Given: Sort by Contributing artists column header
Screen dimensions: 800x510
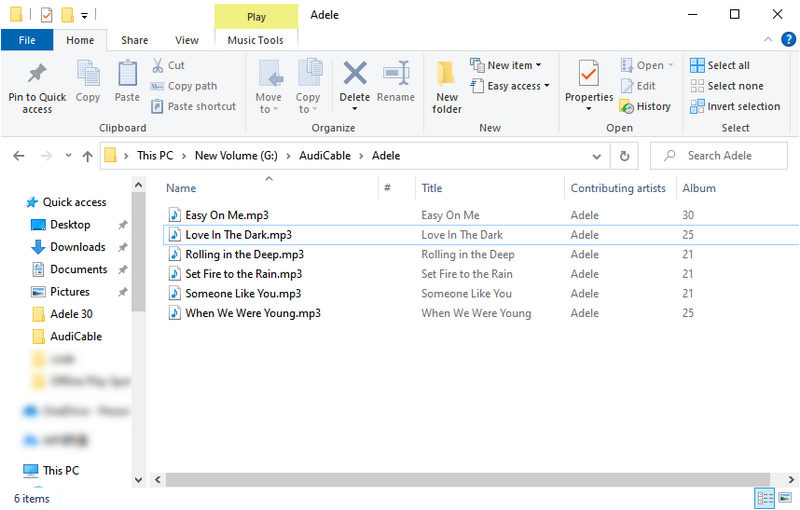Looking at the screenshot, I should (x=620, y=188).
